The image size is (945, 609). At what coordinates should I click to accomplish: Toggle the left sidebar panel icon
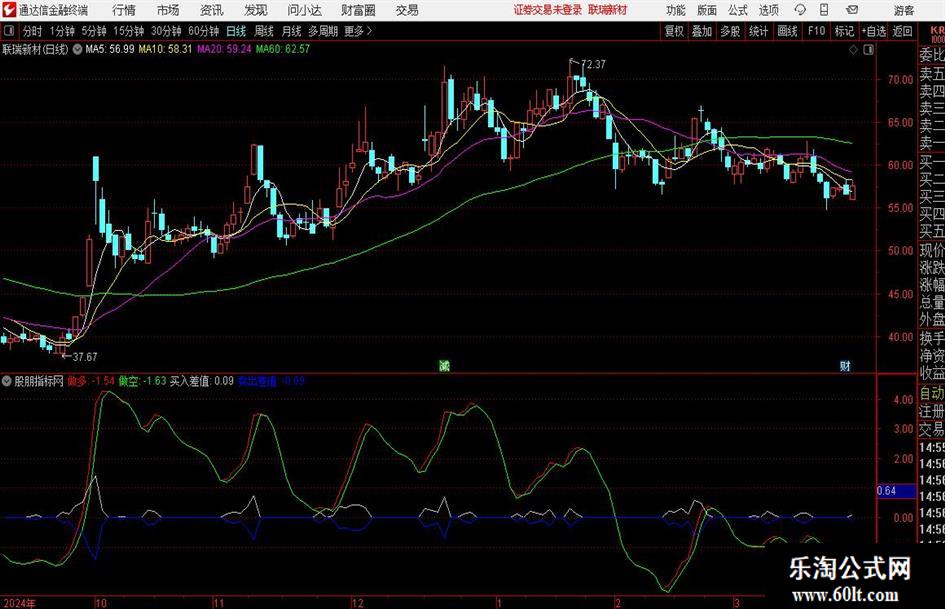coord(8,31)
